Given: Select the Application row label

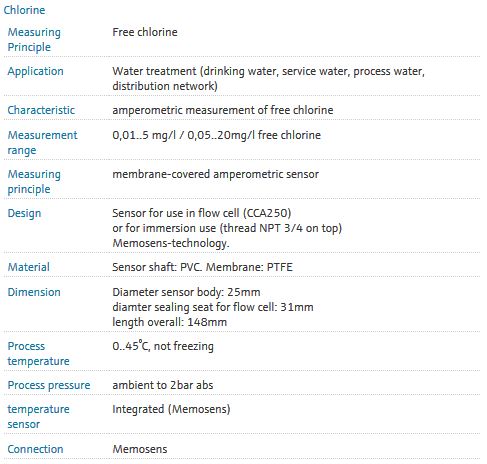Looking at the screenshot, I should pyautogui.click(x=35, y=71).
